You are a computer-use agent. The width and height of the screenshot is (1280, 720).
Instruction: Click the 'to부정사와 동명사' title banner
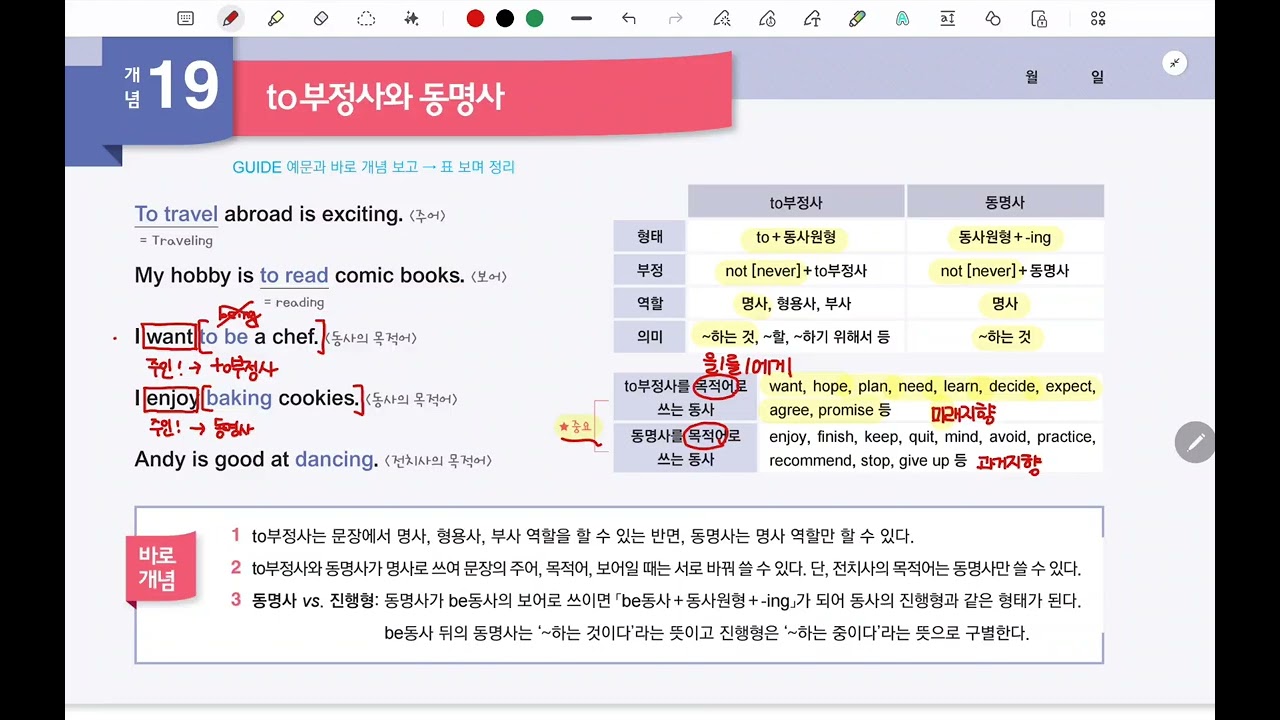(481, 96)
